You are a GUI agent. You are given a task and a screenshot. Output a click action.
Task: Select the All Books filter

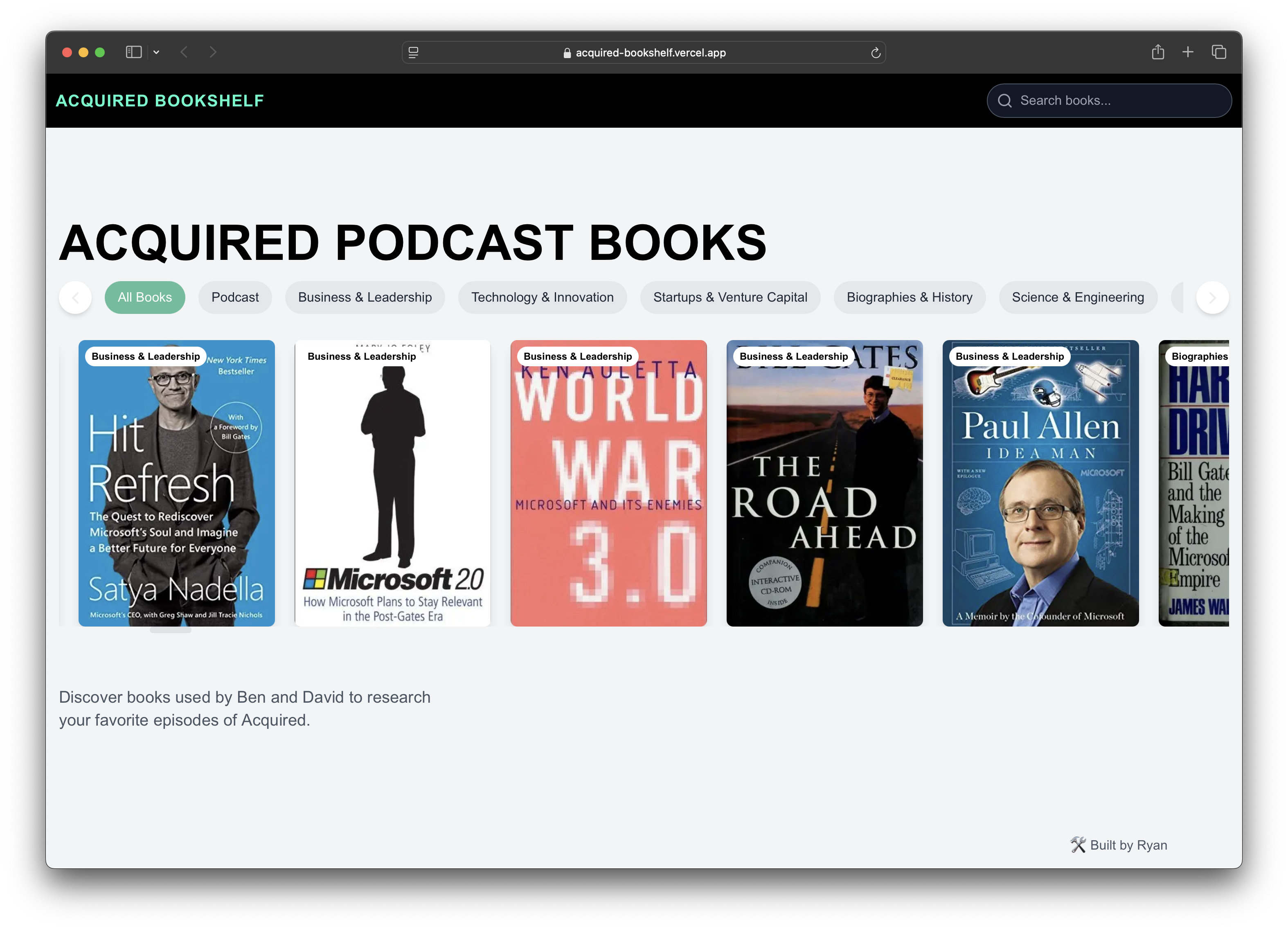[x=145, y=297]
